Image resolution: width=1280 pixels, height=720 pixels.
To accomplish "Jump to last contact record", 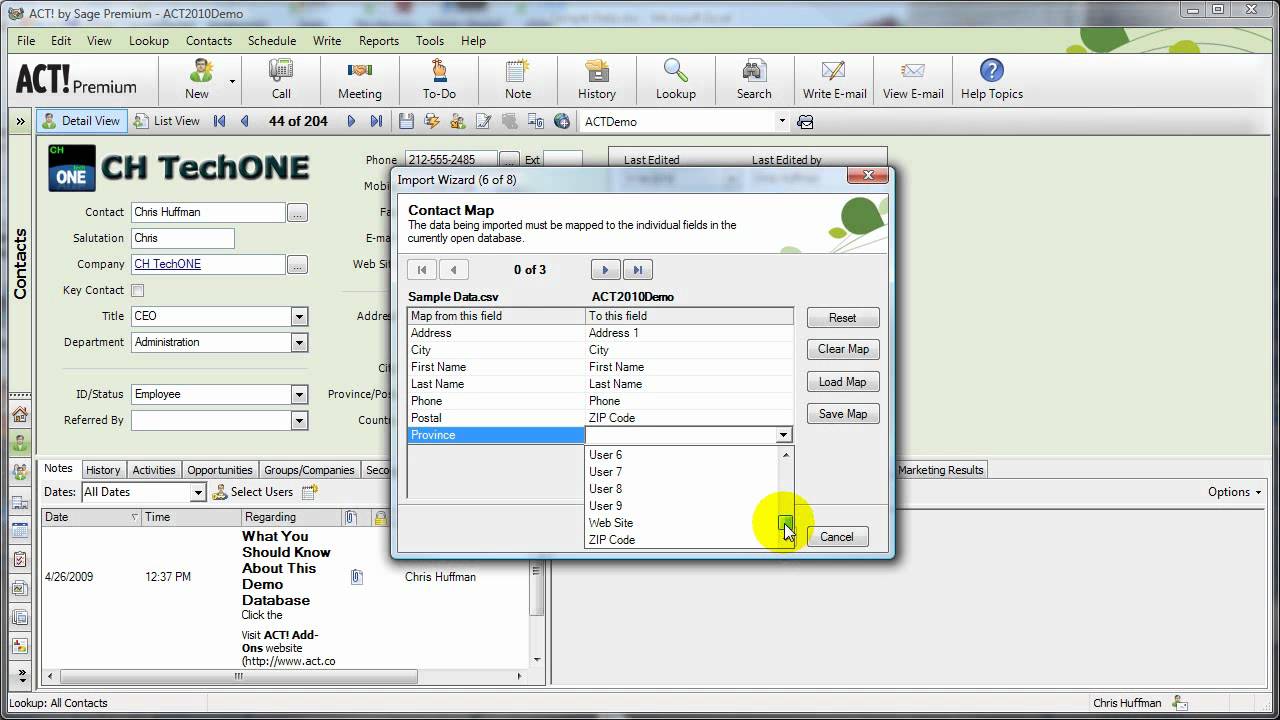I will click(x=376, y=121).
